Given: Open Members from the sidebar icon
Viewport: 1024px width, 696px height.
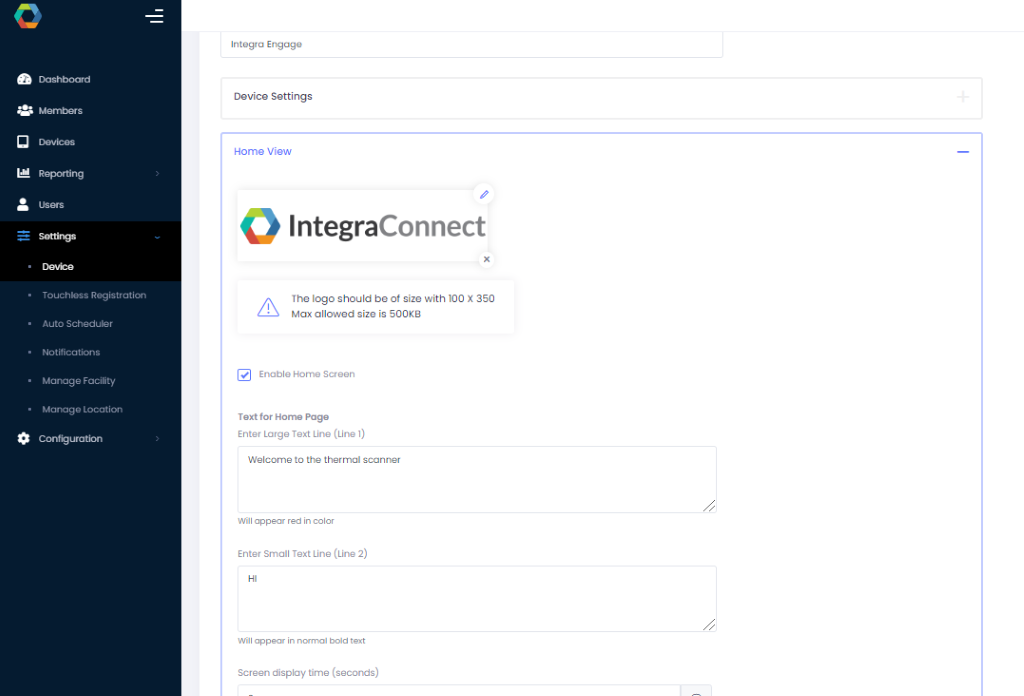Looking at the screenshot, I should [22, 110].
